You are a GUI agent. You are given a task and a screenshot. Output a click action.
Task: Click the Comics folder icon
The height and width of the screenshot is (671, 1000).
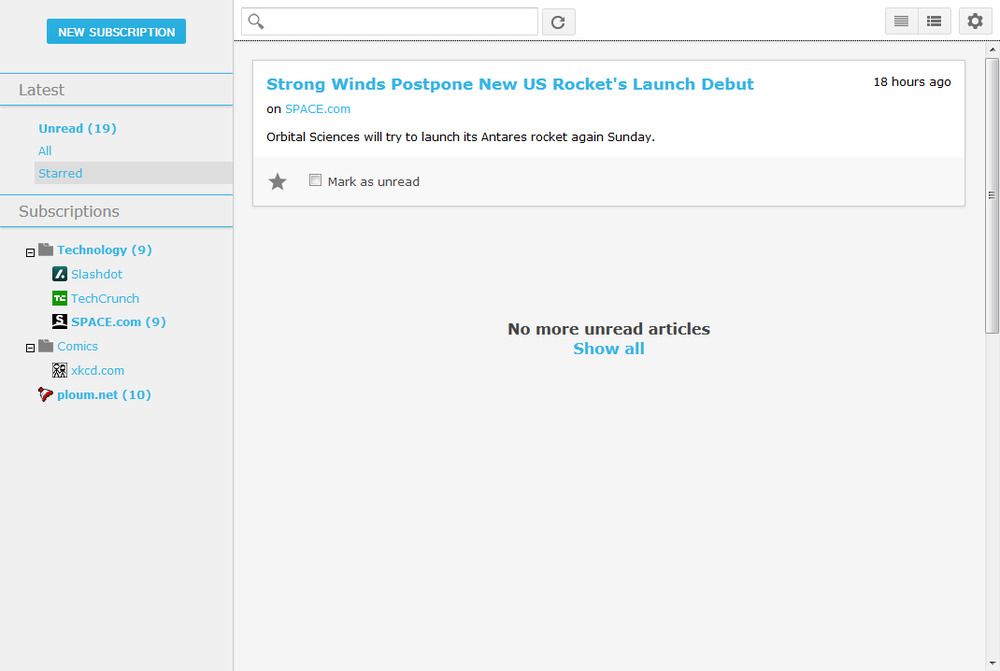tap(45, 345)
